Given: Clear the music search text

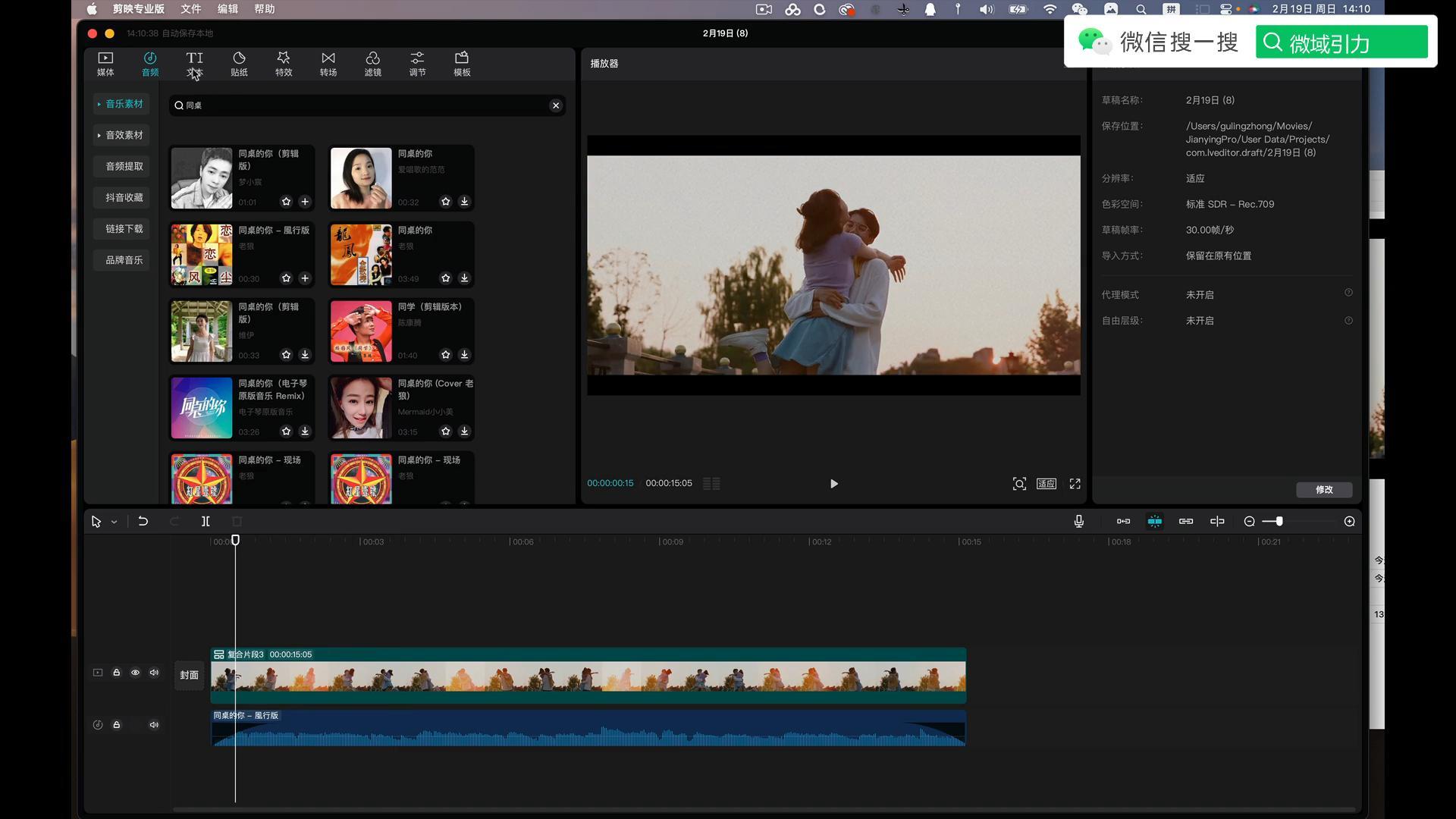Looking at the screenshot, I should click(556, 105).
